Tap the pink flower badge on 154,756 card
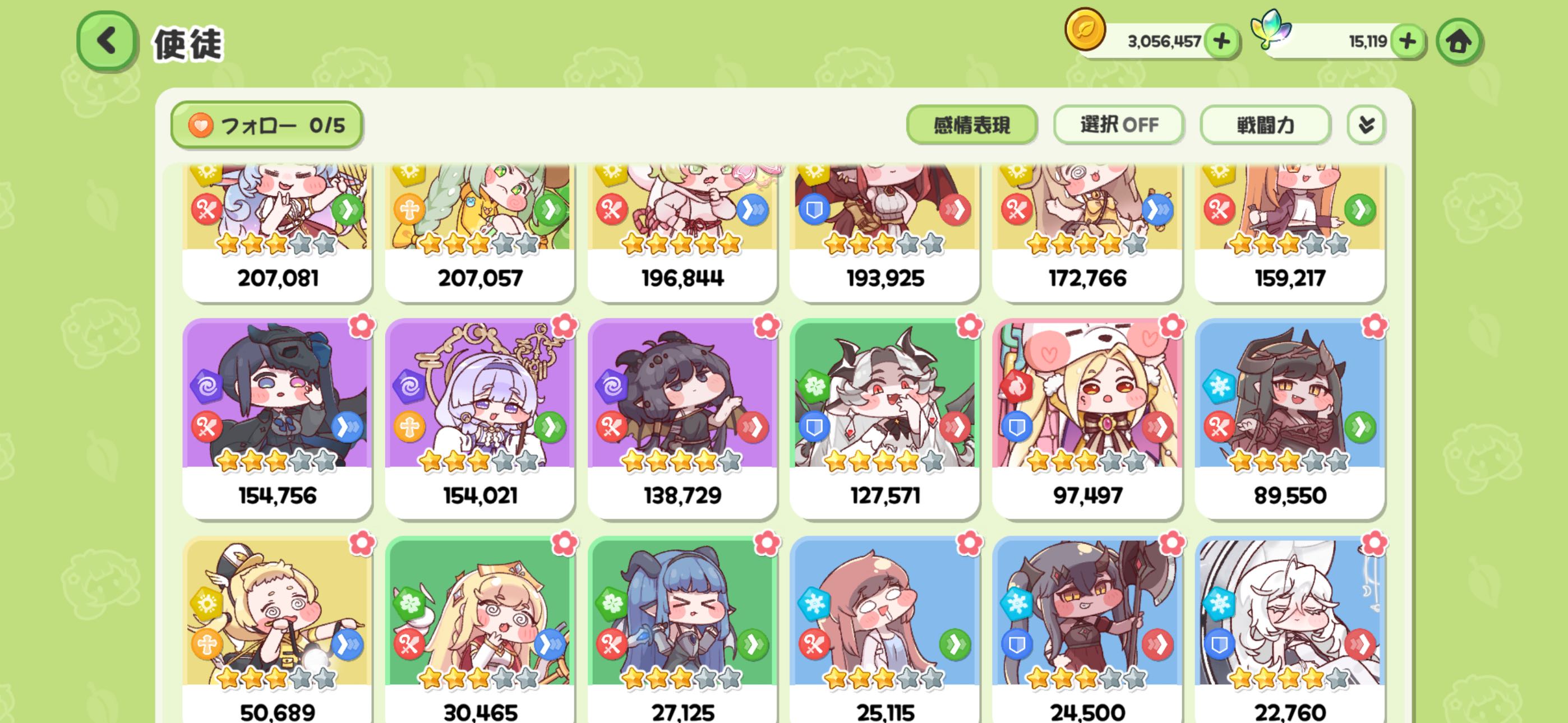The height and width of the screenshot is (723, 1568). 362,326
